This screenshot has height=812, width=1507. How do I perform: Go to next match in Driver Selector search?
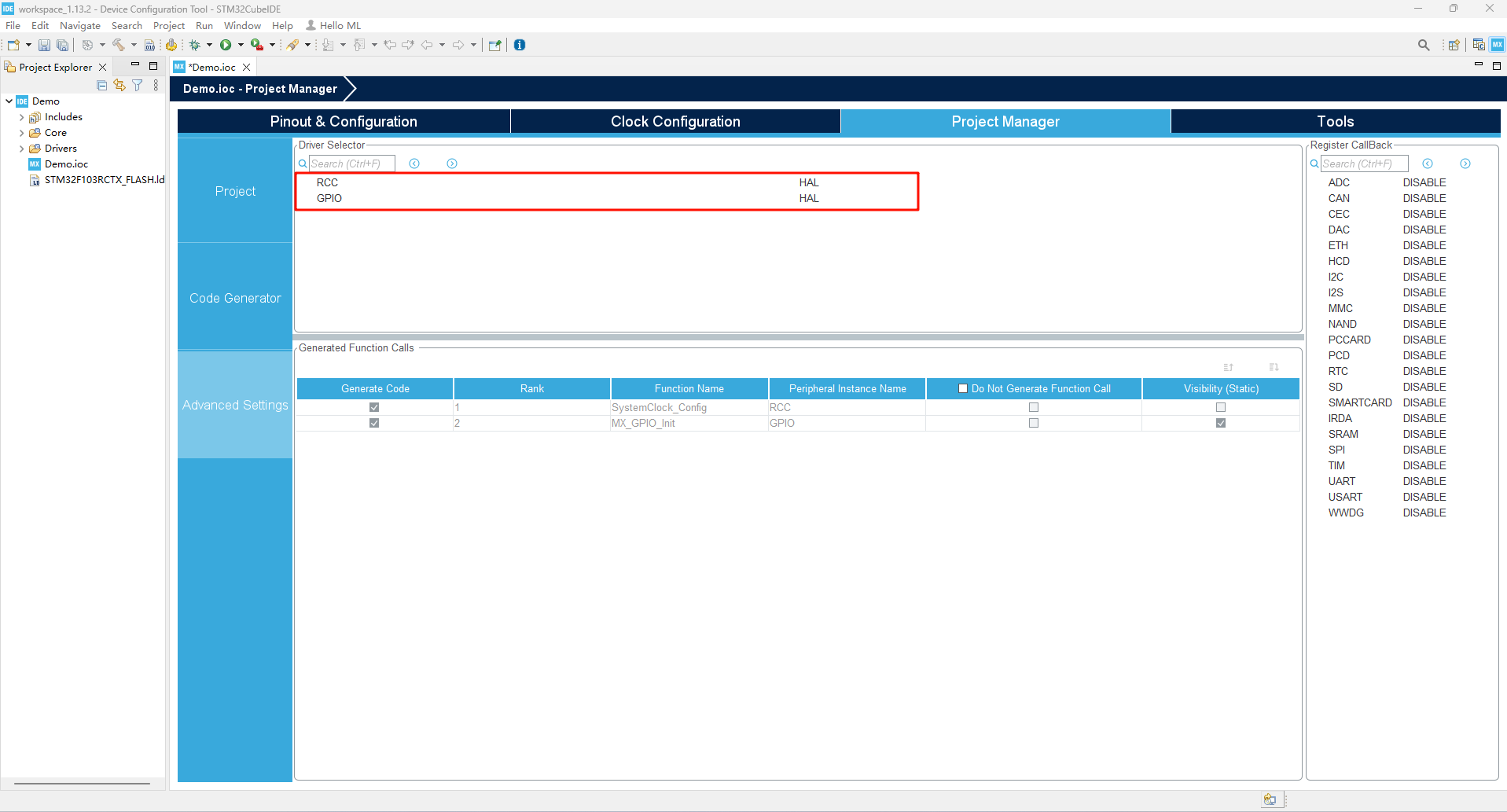click(452, 164)
